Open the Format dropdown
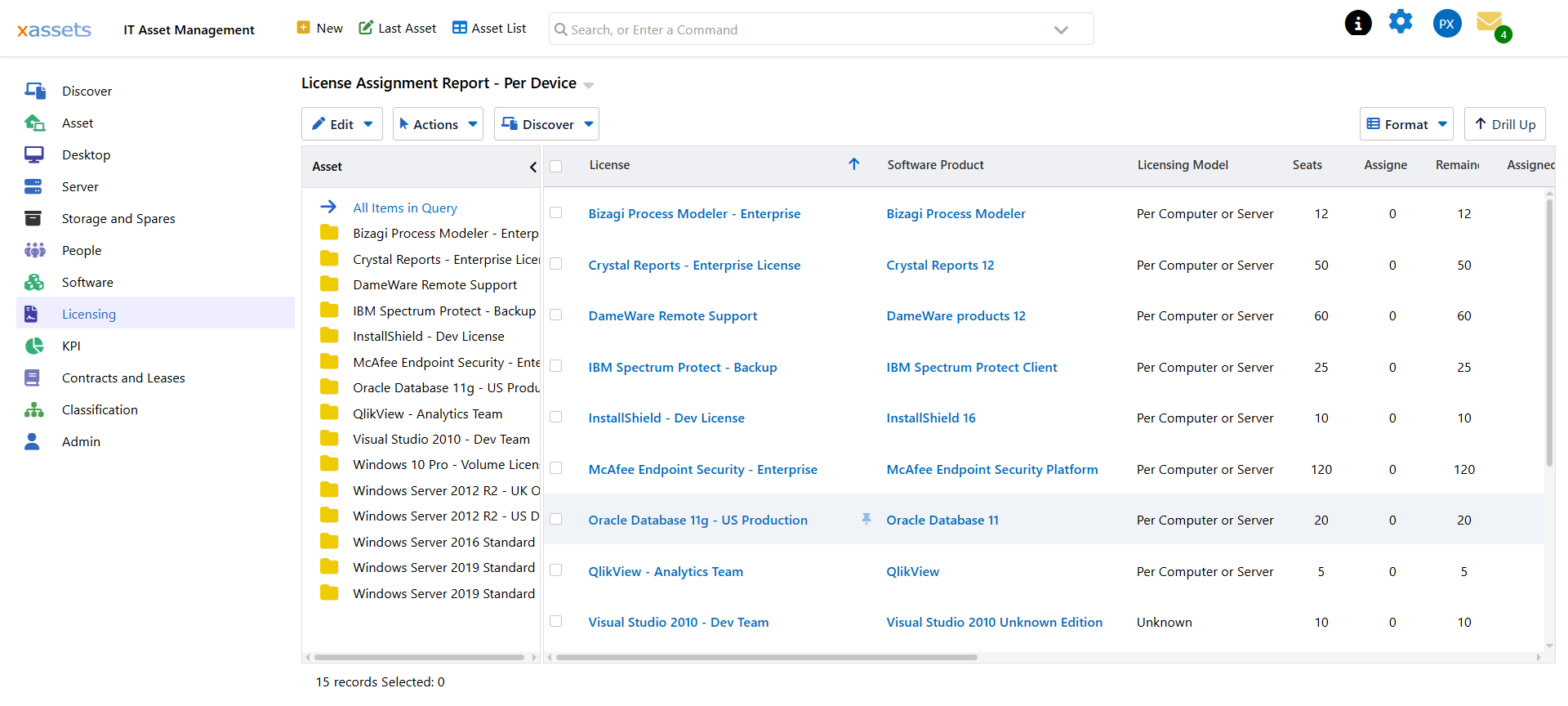This screenshot has width=1568, height=706. pos(1406,124)
